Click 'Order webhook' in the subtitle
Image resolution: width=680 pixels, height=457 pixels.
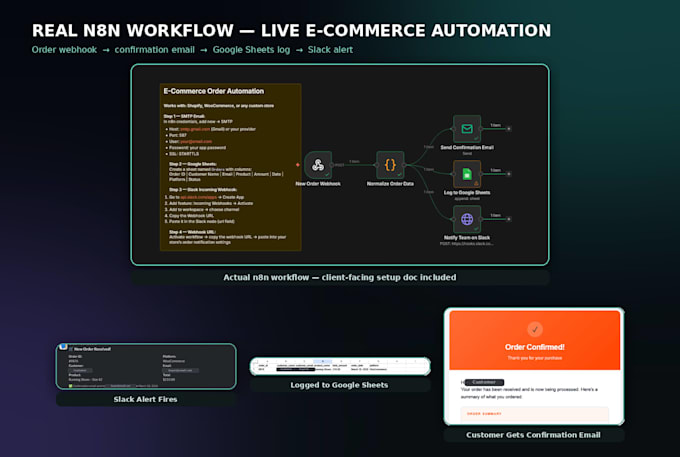pyautogui.click(x=64, y=50)
